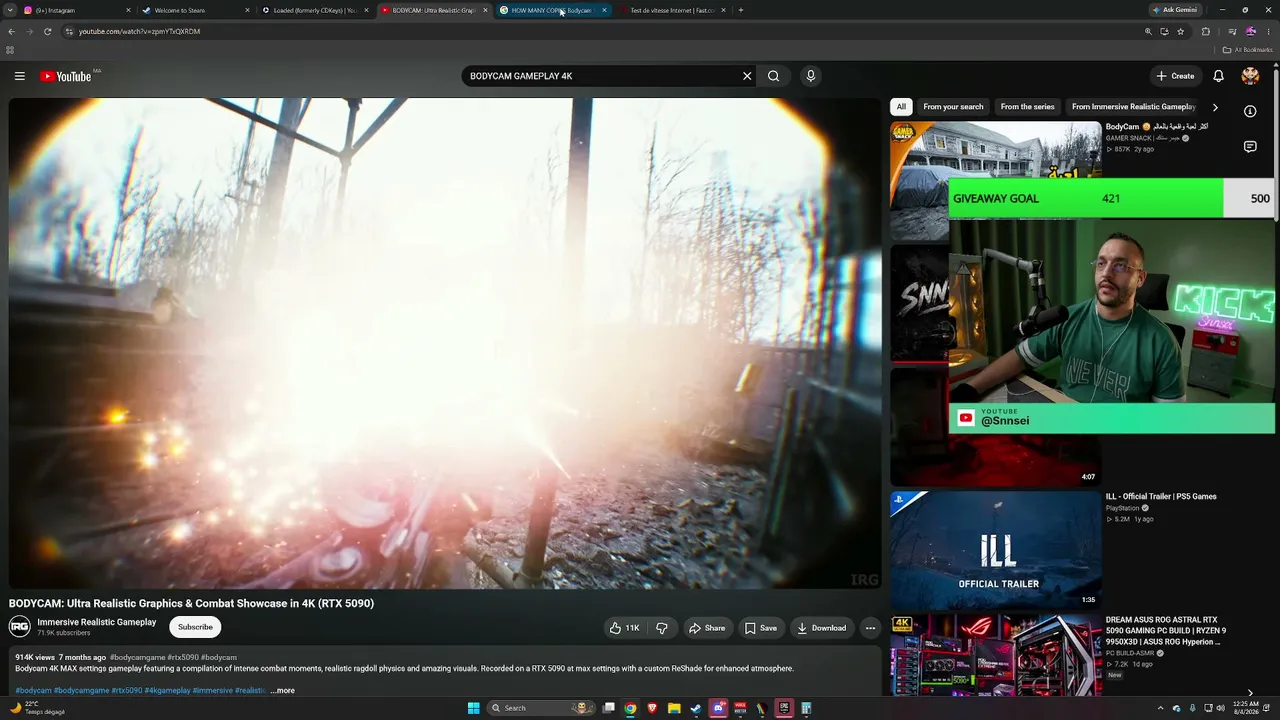Viewport: 1280px width, 720px height.
Task: Dislike the Bodycam video
Action: (x=662, y=628)
